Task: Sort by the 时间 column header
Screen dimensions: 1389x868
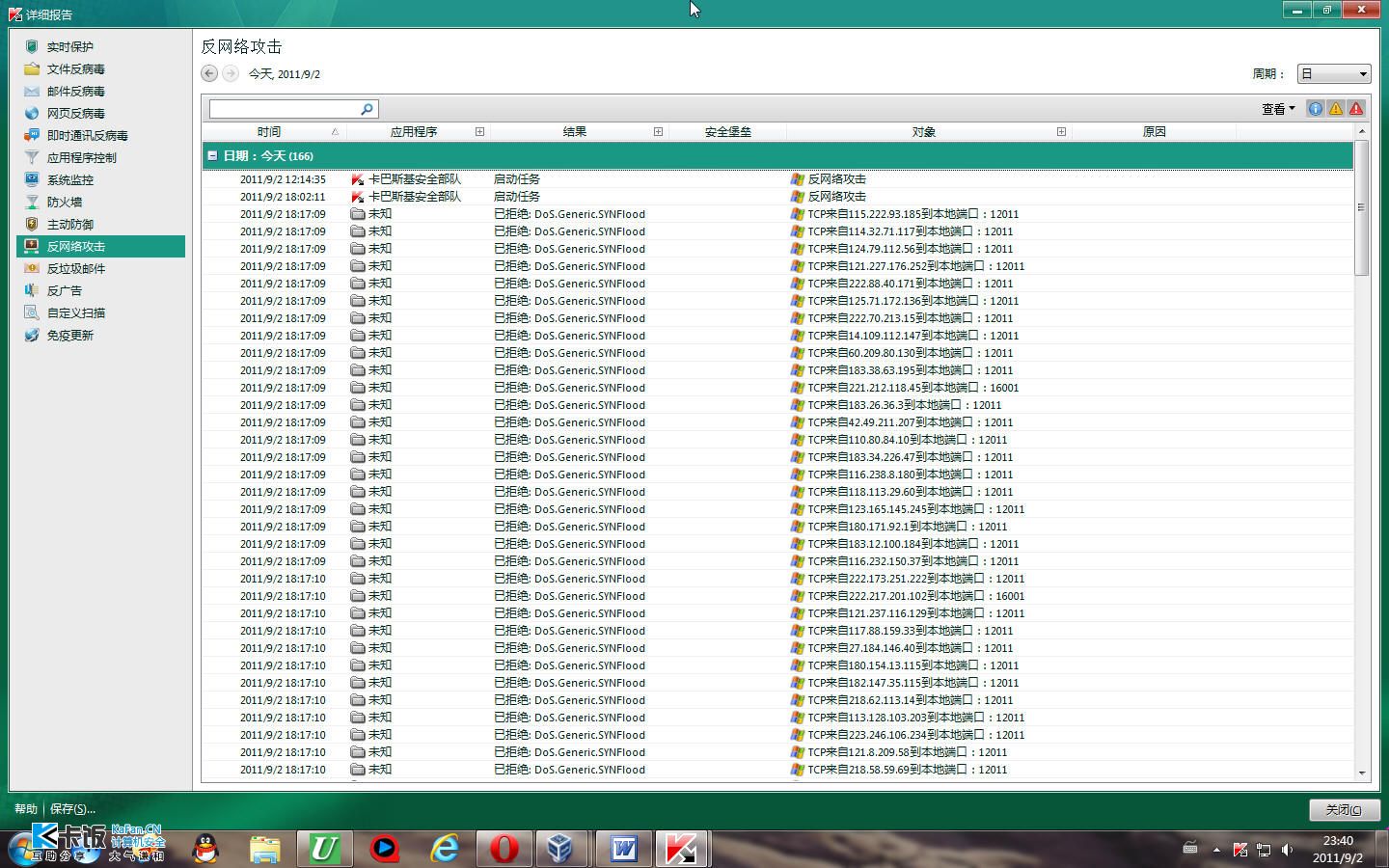Action: point(269,131)
